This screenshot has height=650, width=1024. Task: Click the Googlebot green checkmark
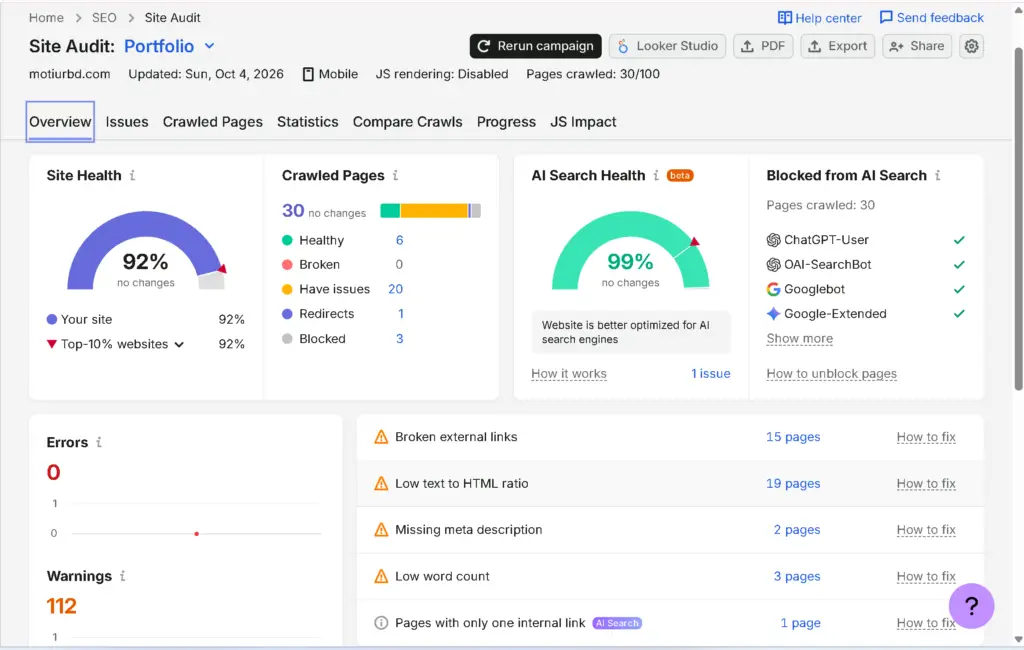959,289
